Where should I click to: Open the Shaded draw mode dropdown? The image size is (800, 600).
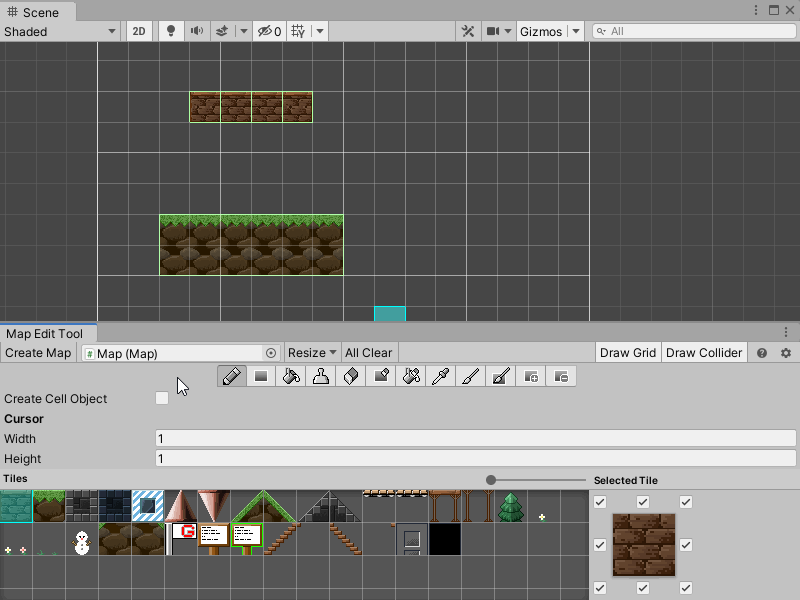pos(60,31)
